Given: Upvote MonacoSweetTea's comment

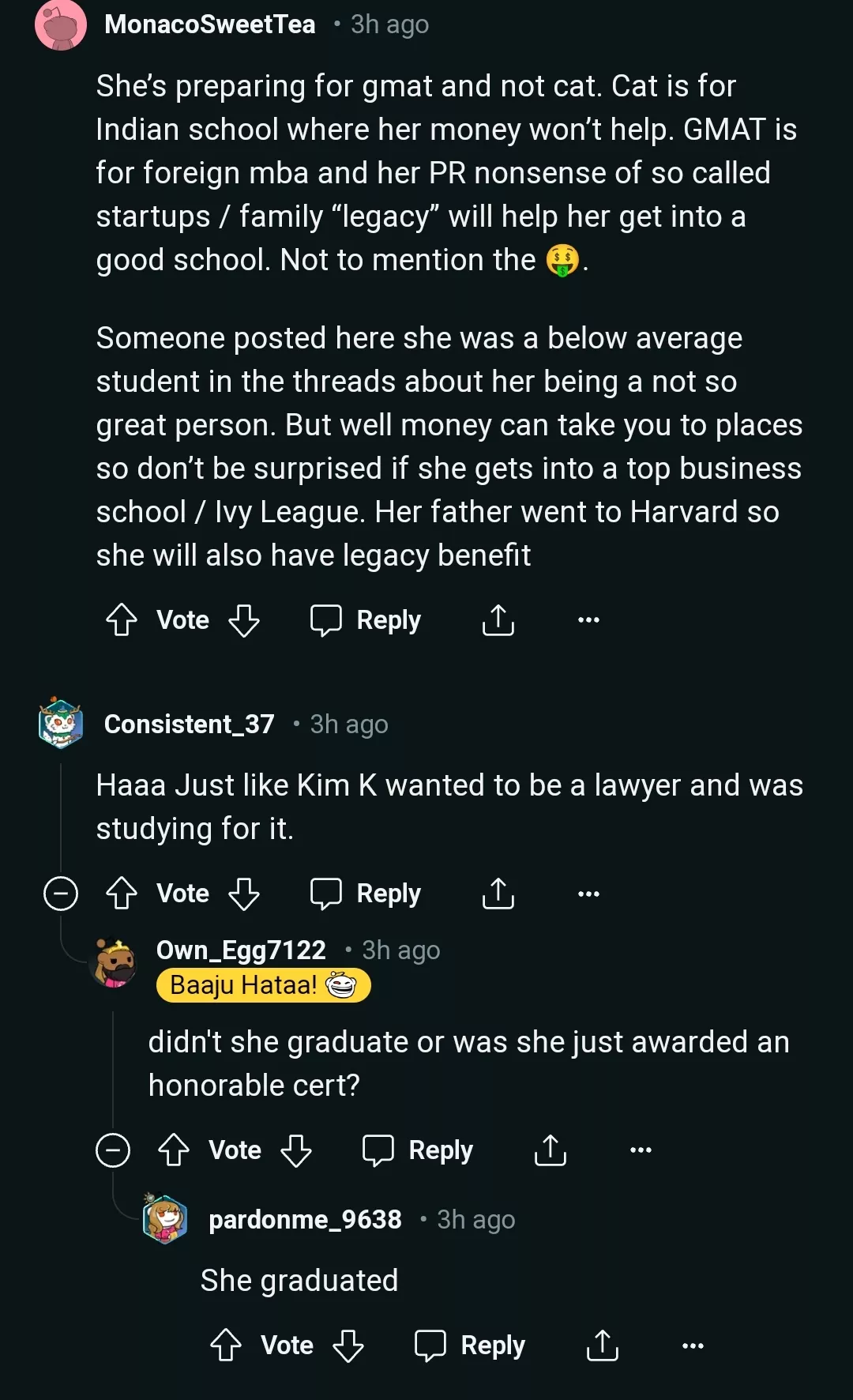Looking at the screenshot, I should tap(121, 619).
